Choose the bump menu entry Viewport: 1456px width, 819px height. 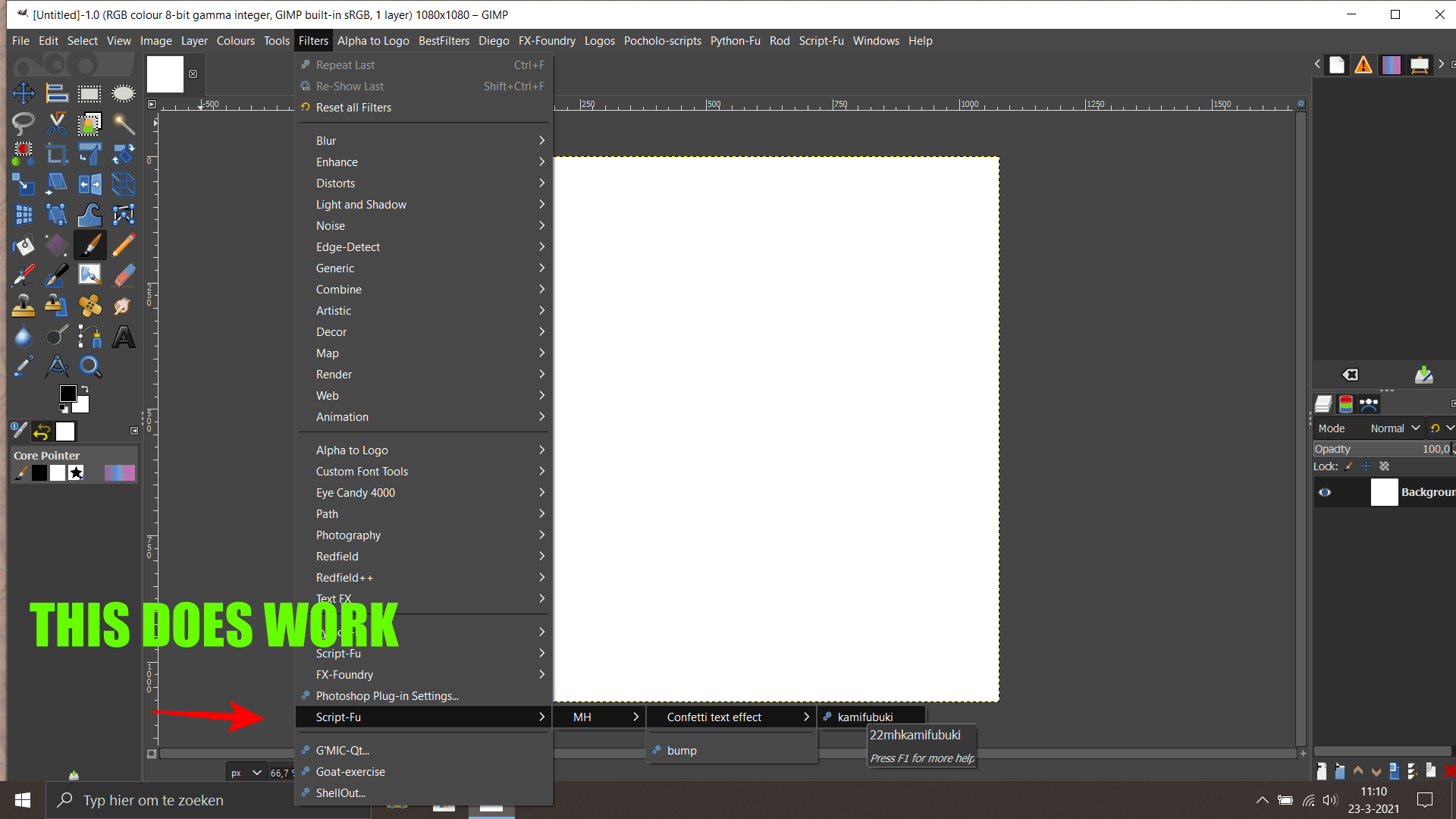click(x=732, y=751)
